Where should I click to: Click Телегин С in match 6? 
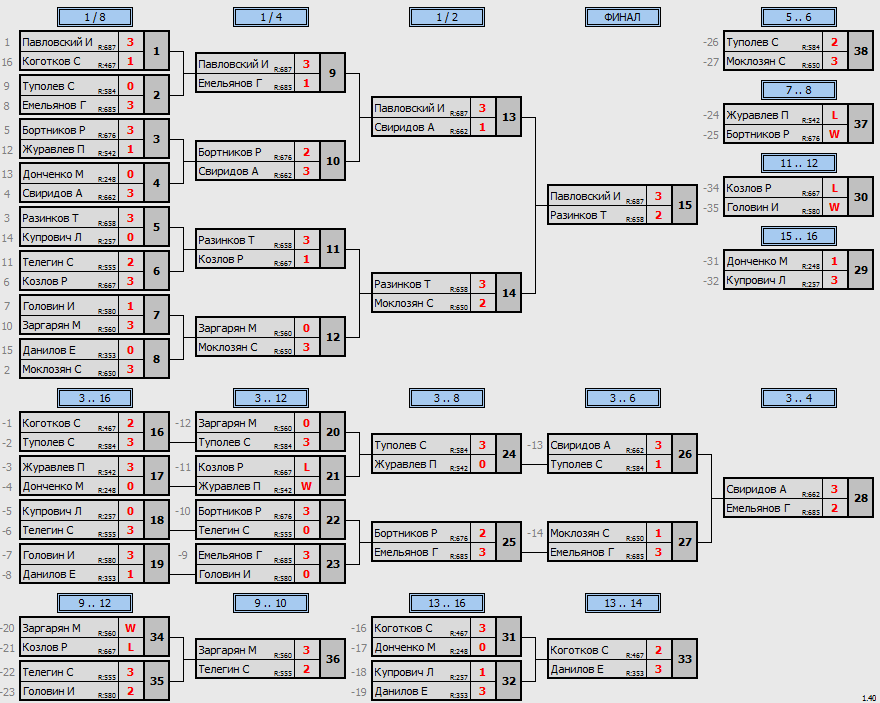[x=48, y=262]
